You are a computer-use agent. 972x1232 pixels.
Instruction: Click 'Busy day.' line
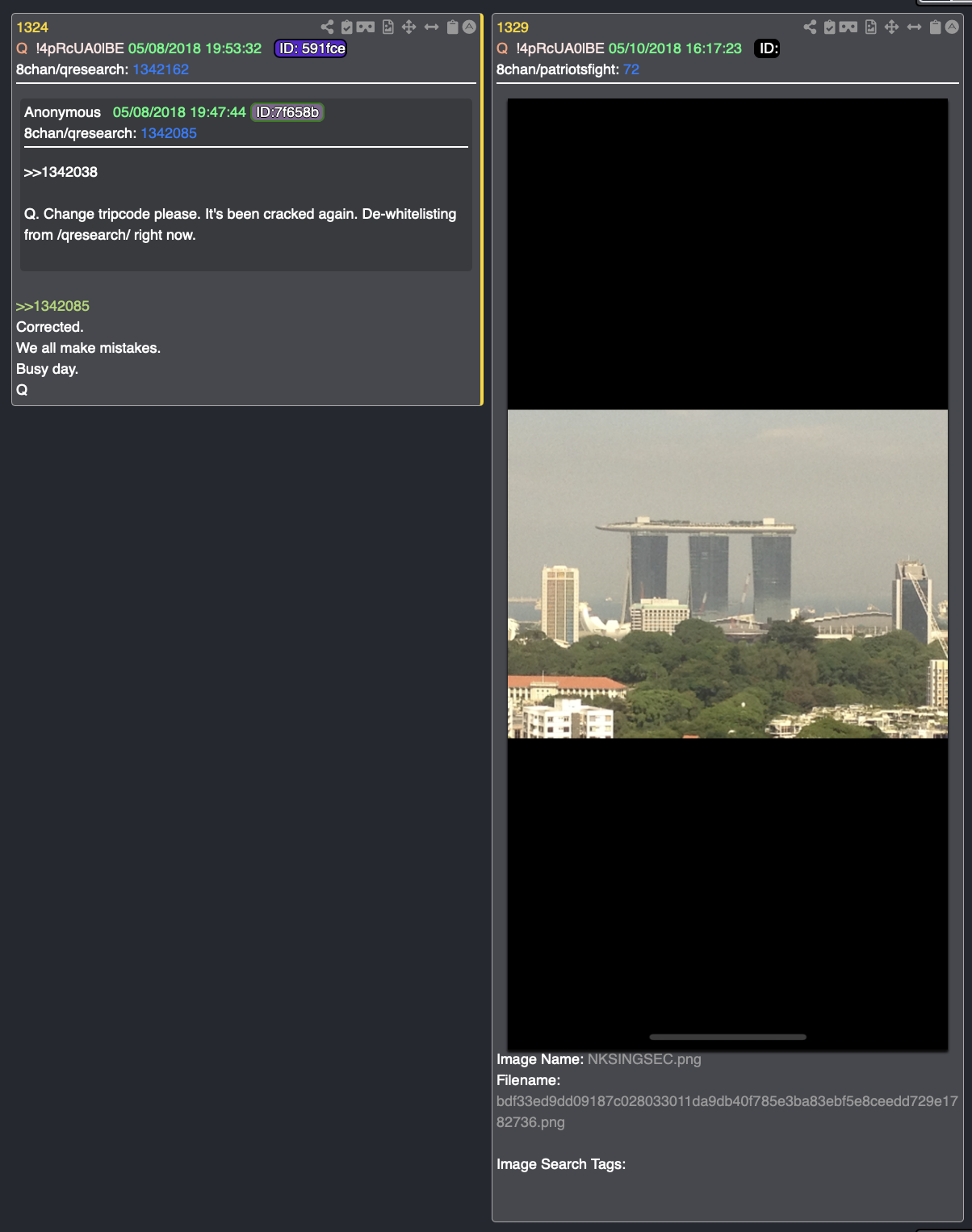[47, 369]
